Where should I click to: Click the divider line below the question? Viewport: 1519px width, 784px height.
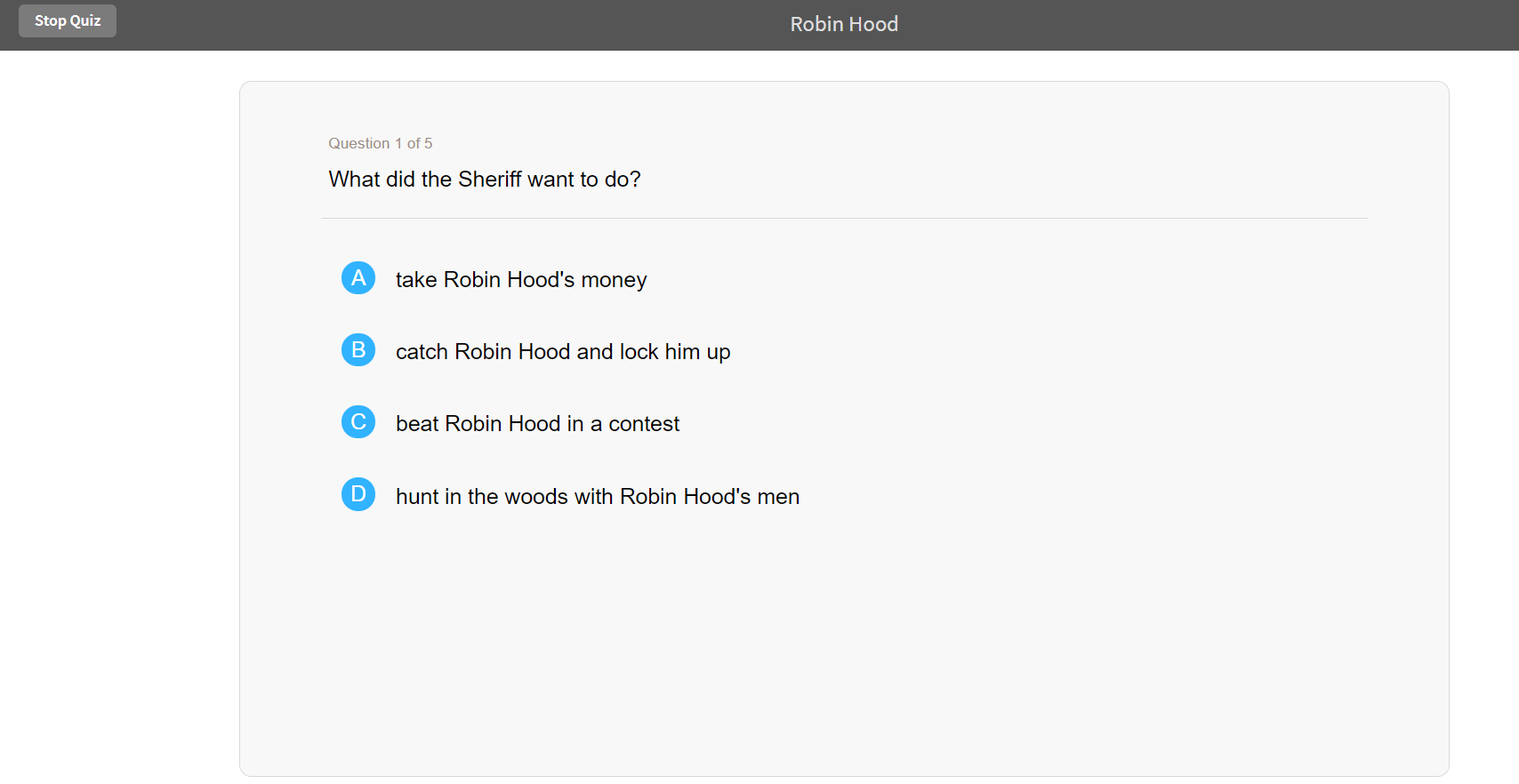point(844,218)
